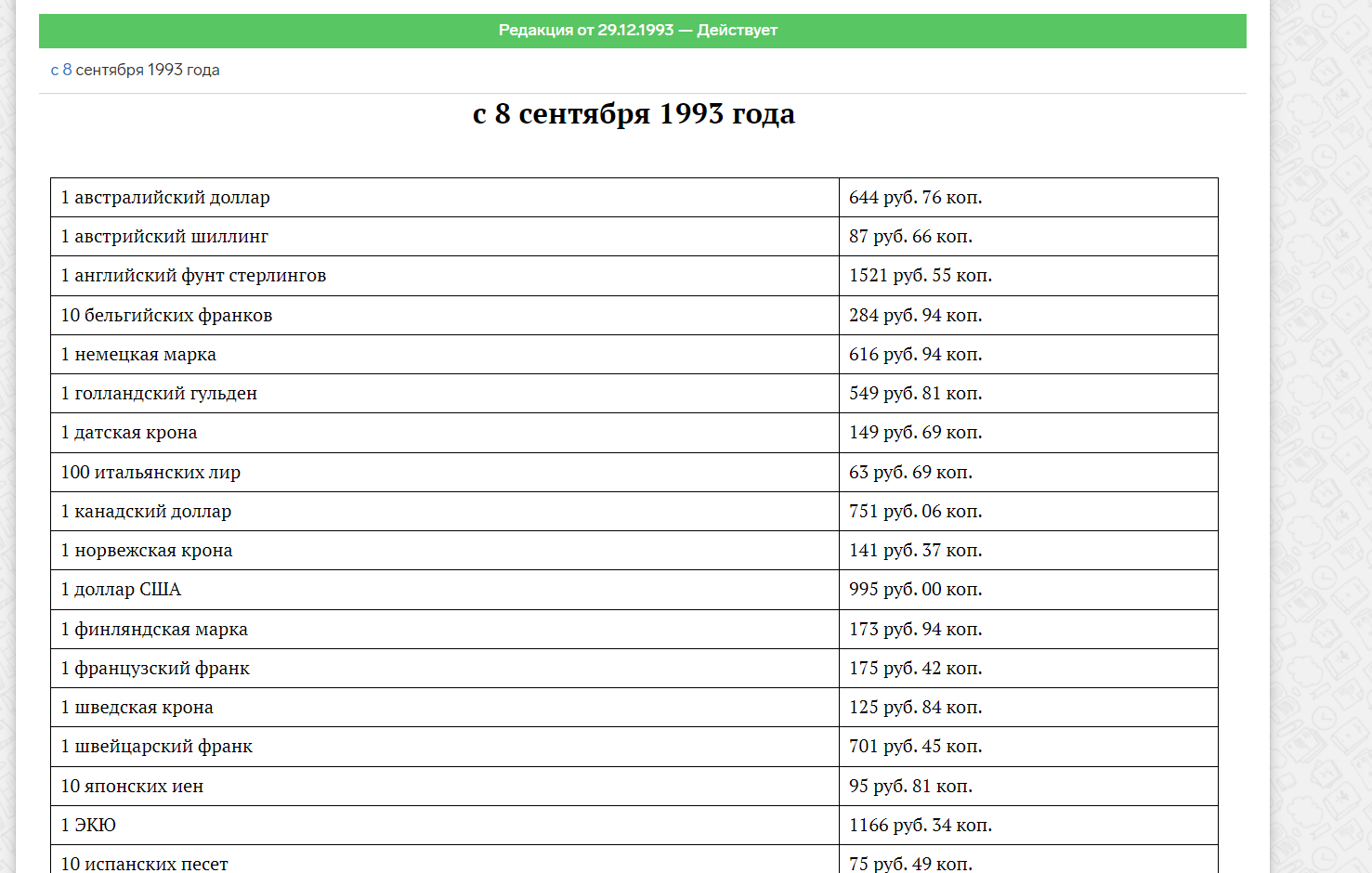This screenshot has height=873, width=1372.
Task: Open the 'с 8 сентября 1993 года' link
Action: (x=136, y=70)
